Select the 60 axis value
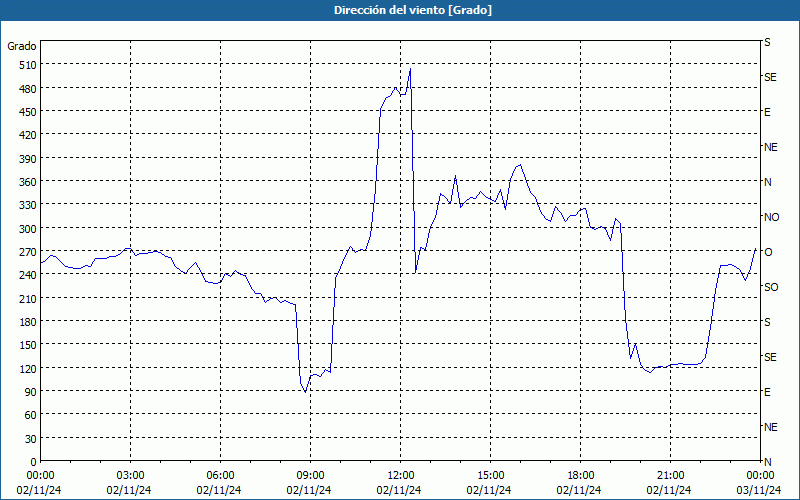800x500 pixels. tap(30, 415)
